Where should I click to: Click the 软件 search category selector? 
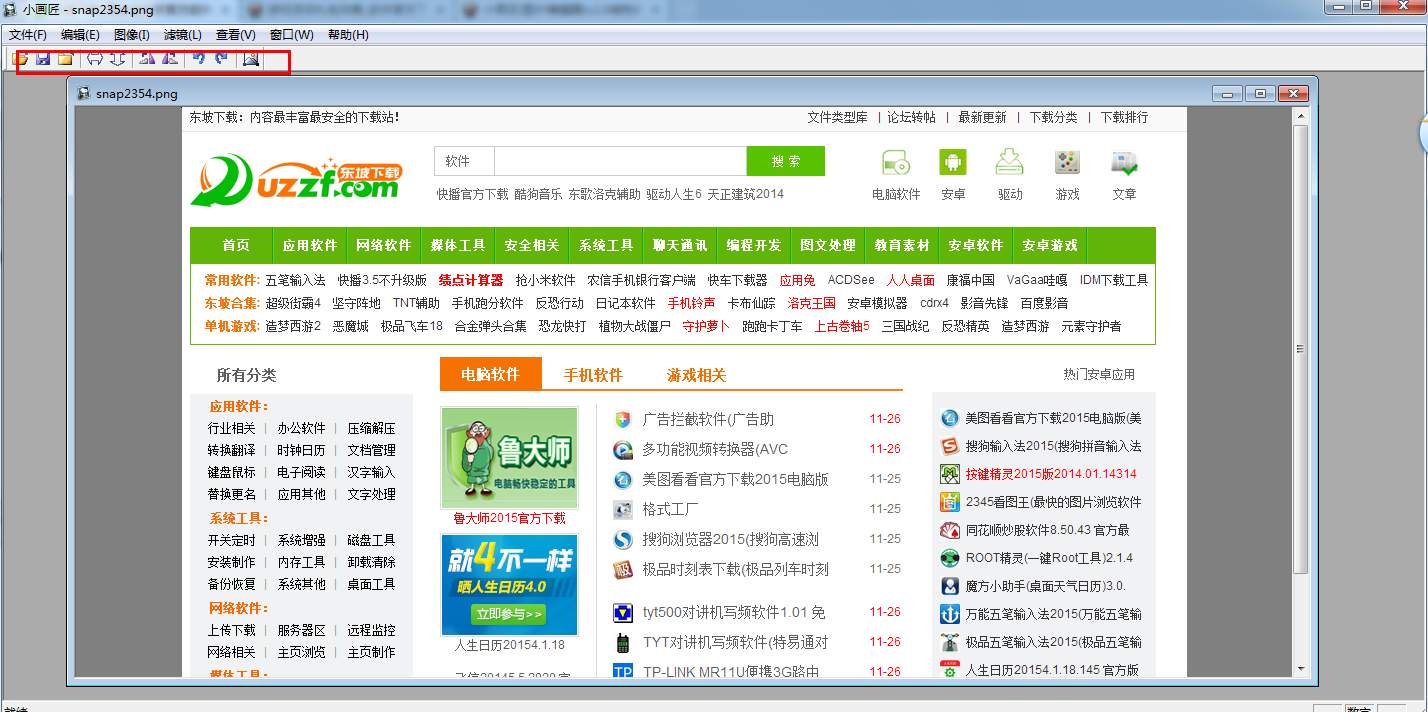click(464, 161)
